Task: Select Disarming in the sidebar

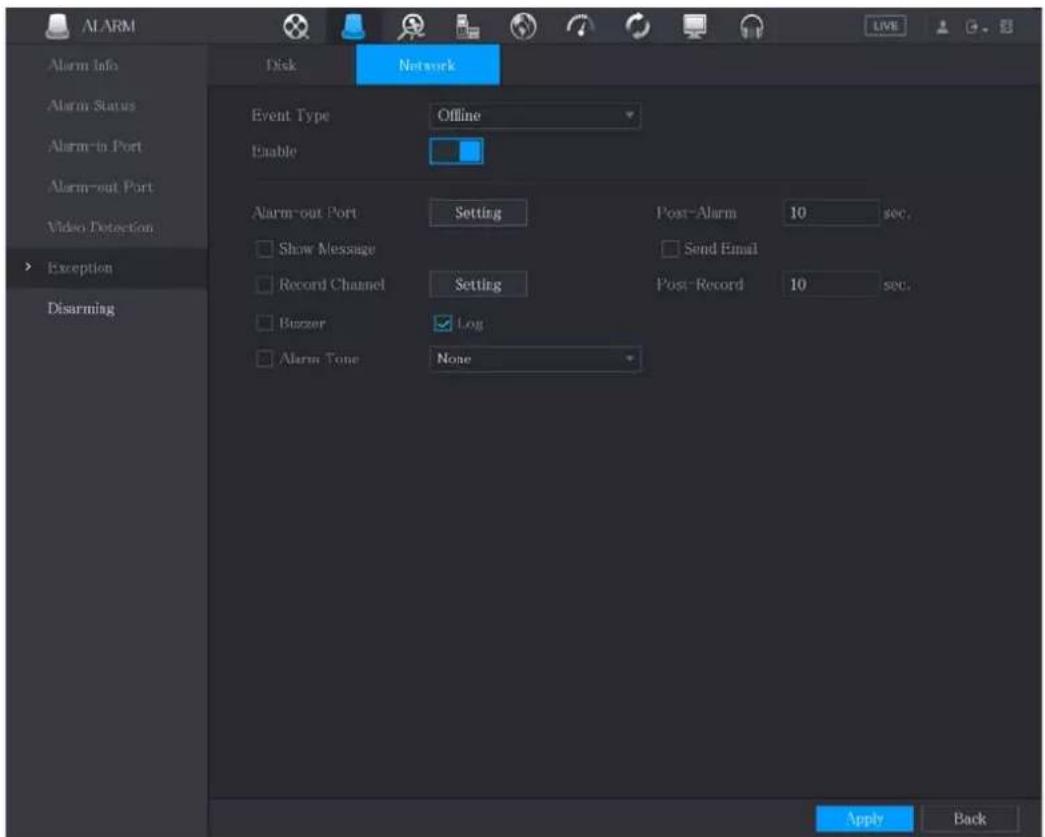Action: pos(81,309)
